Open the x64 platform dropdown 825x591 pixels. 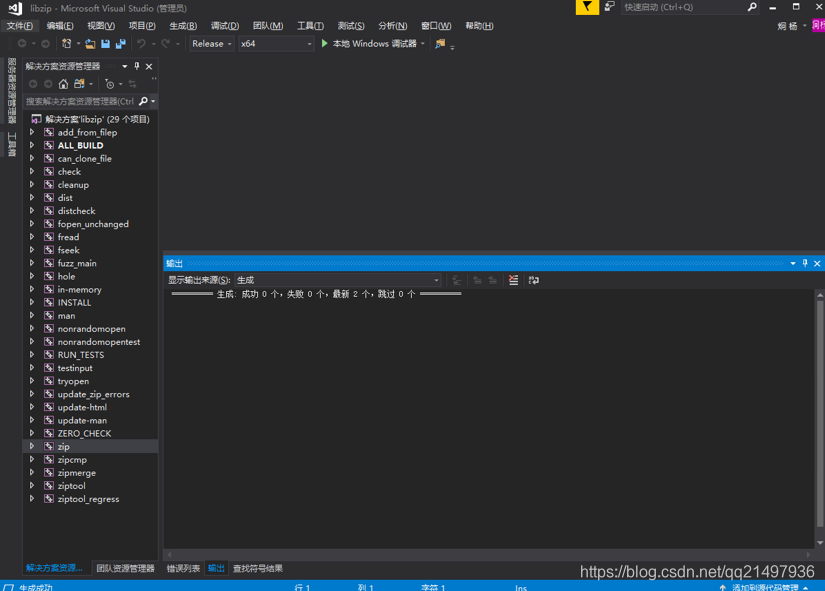276,44
